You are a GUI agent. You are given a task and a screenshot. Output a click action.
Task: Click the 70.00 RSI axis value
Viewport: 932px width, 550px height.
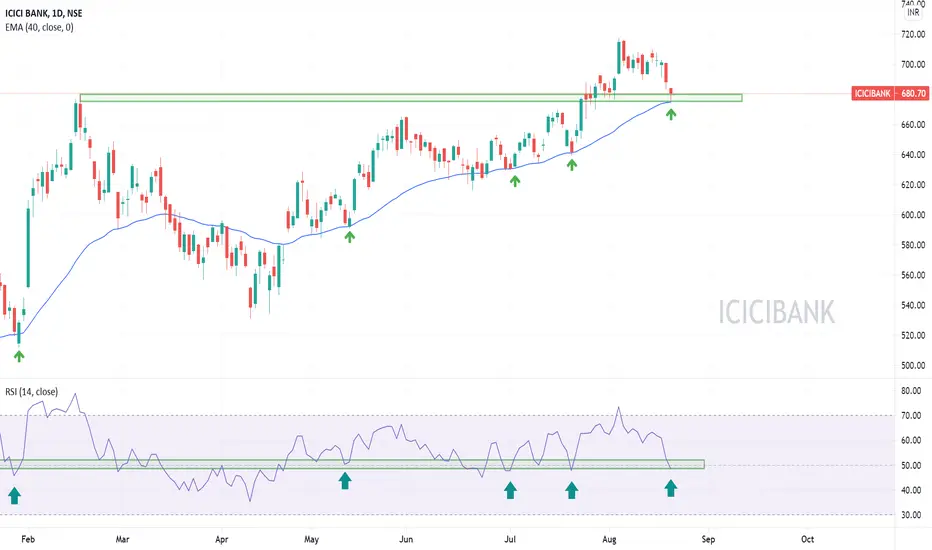tap(911, 416)
